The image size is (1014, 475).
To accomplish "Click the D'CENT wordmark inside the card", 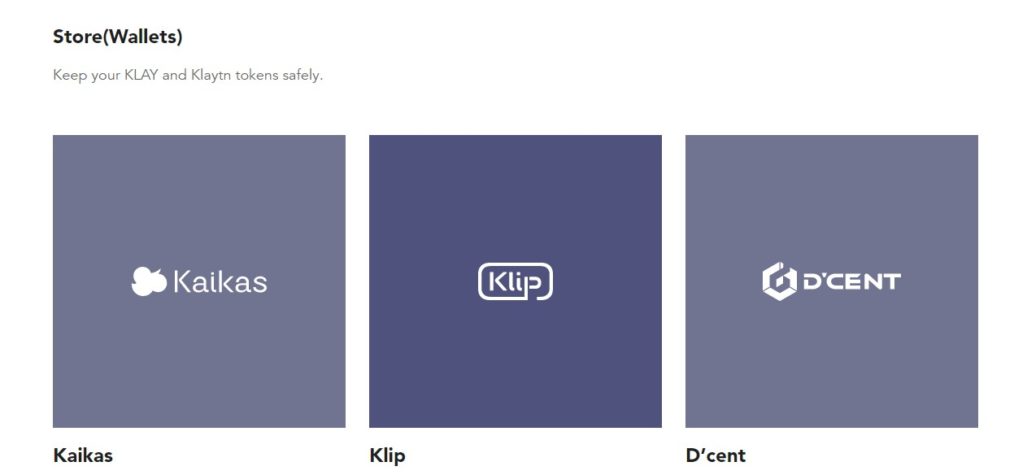I will click(851, 282).
